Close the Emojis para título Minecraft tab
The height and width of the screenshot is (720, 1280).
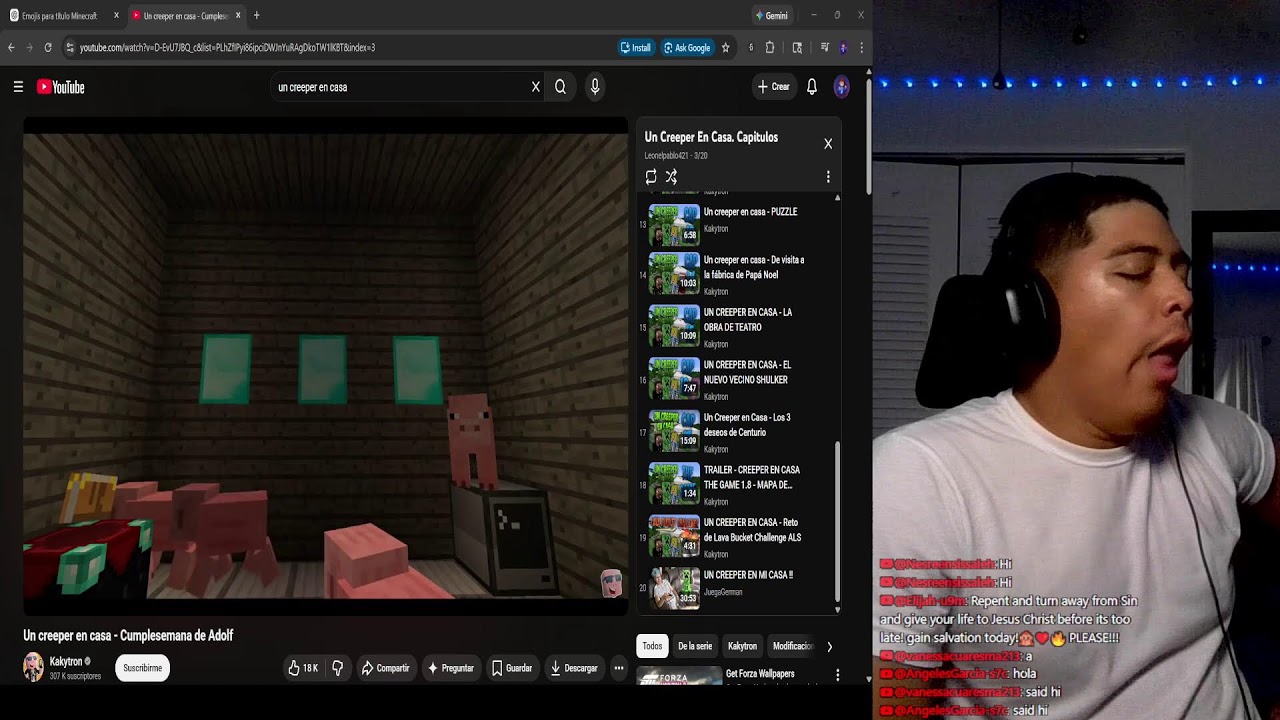(x=116, y=16)
